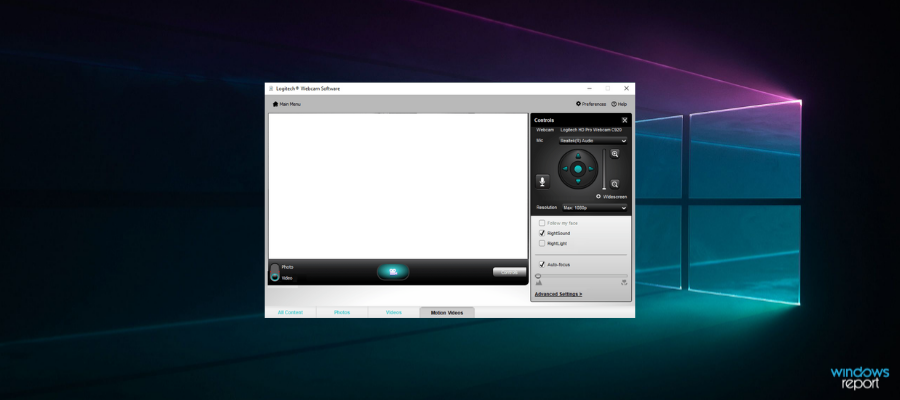Click the center reset button of pan control
This screenshot has height=400, width=900.
pyautogui.click(x=577, y=169)
